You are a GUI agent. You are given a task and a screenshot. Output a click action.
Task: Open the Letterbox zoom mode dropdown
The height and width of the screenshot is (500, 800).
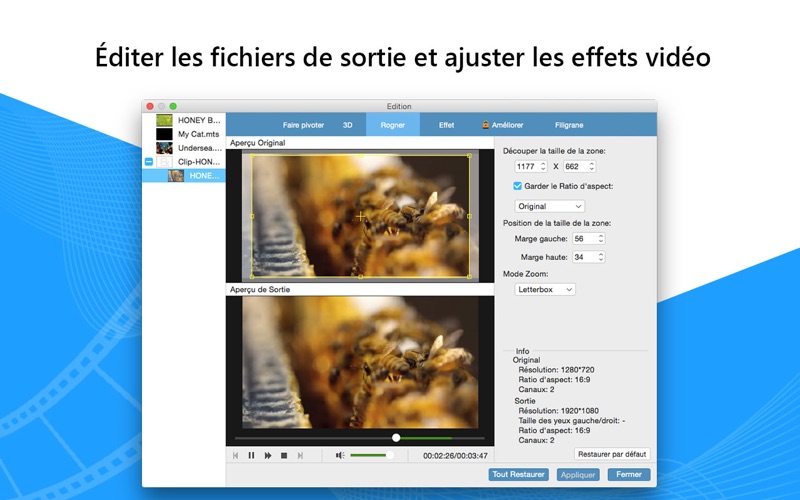click(545, 289)
